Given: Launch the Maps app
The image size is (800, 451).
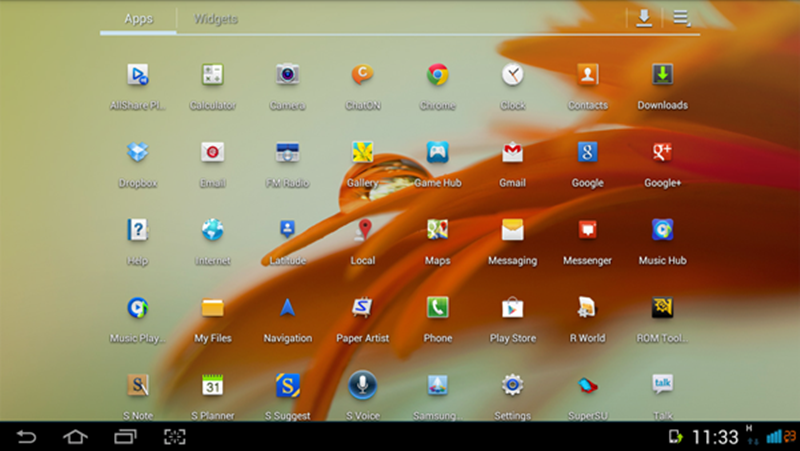Looking at the screenshot, I should pyautogui.click(x=438, y=230).
